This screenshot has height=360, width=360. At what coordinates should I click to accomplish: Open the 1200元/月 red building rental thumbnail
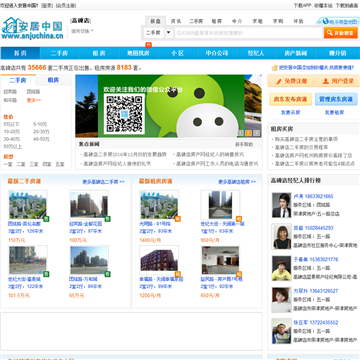tap(159, 260)
